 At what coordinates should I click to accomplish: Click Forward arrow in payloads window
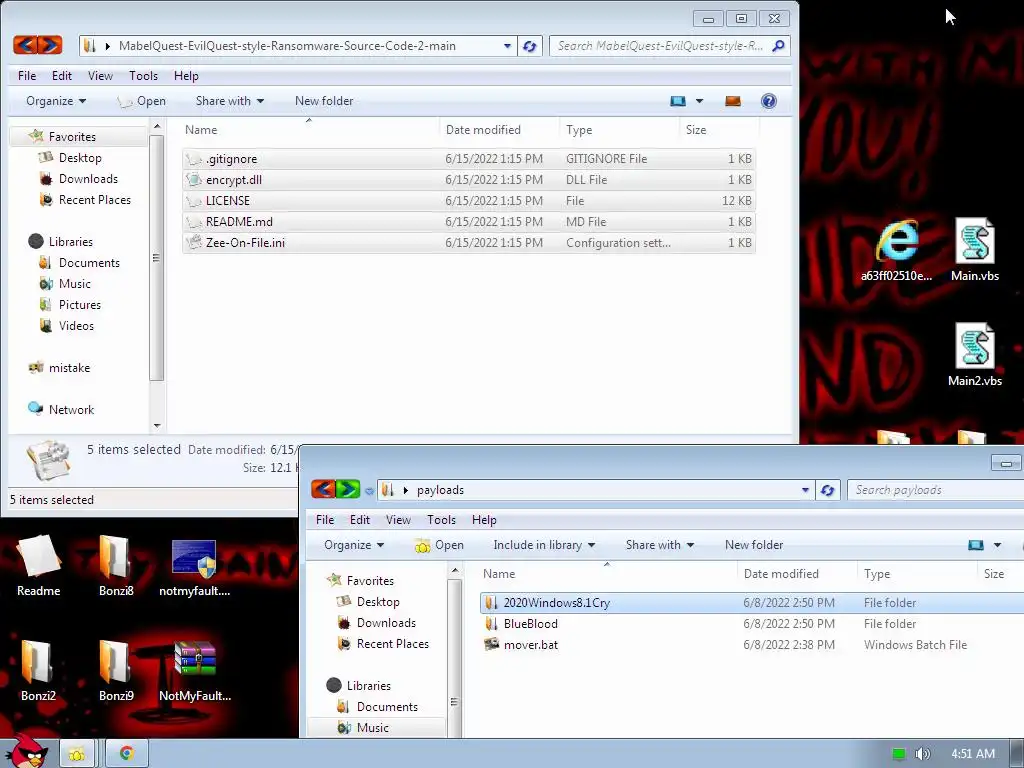348,489
